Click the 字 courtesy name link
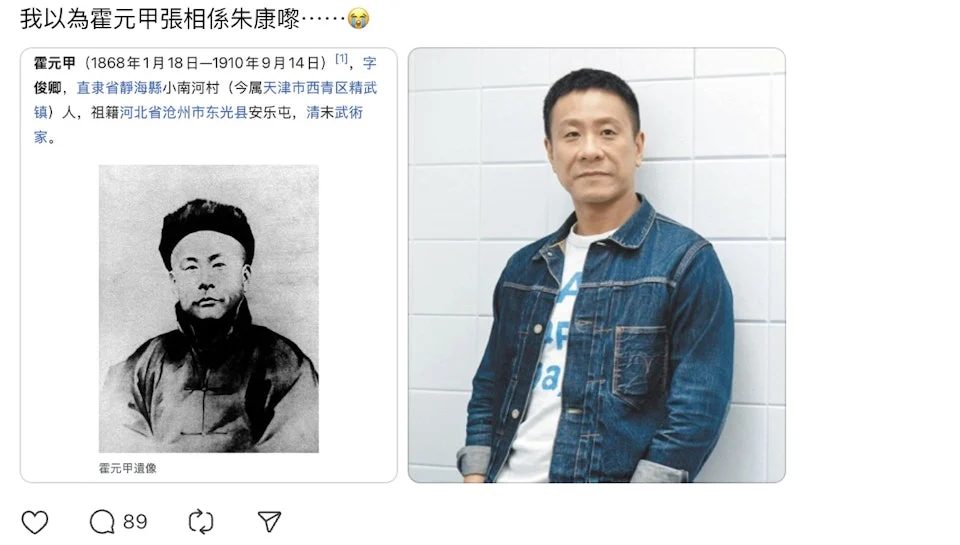 tap(369, 63)
